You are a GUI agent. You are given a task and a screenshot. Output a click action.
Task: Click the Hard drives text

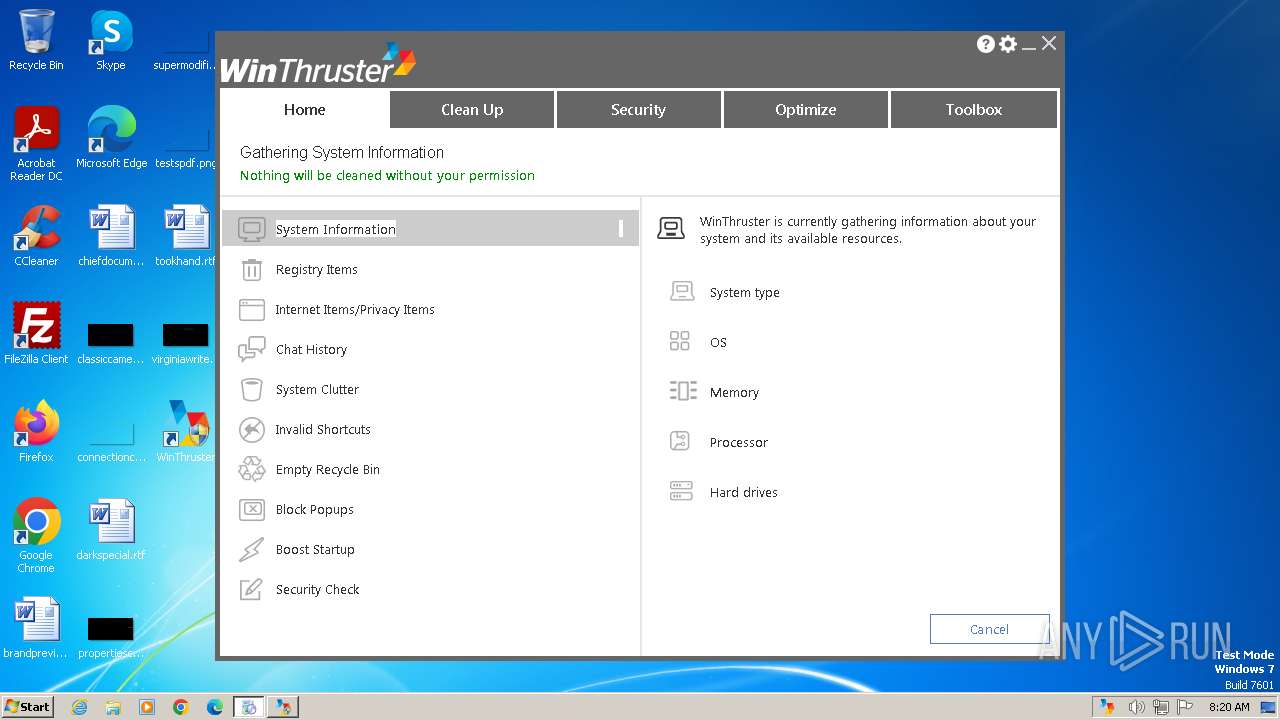743,493
